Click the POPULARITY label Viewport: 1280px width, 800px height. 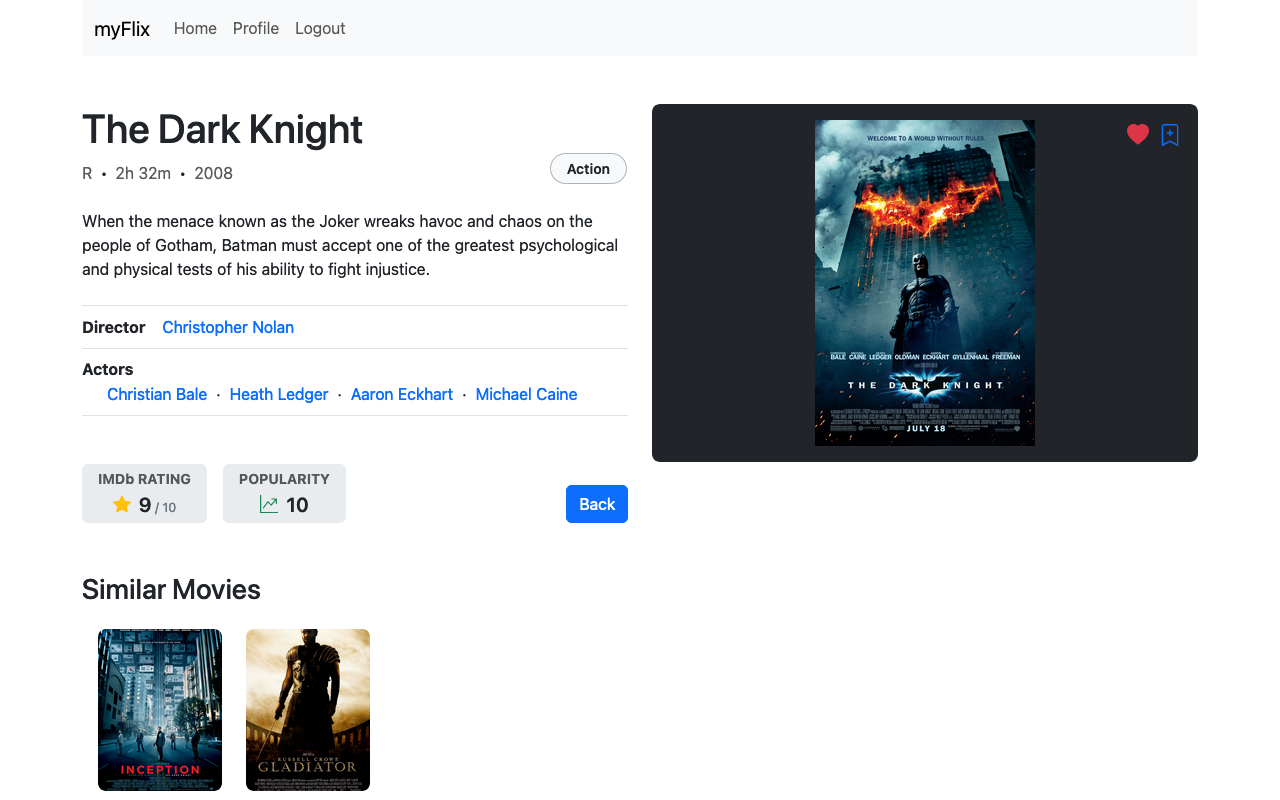284,479
